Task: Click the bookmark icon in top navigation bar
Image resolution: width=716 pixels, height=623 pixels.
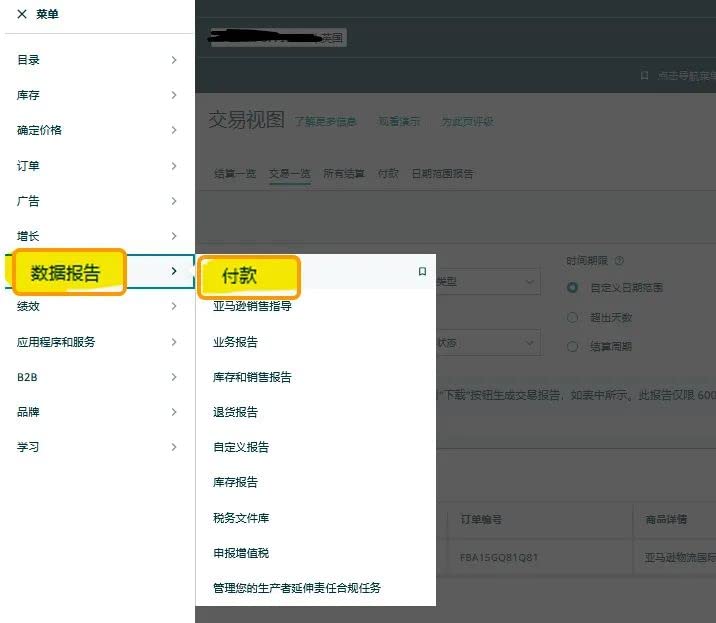Action: [x=645, y=76]
